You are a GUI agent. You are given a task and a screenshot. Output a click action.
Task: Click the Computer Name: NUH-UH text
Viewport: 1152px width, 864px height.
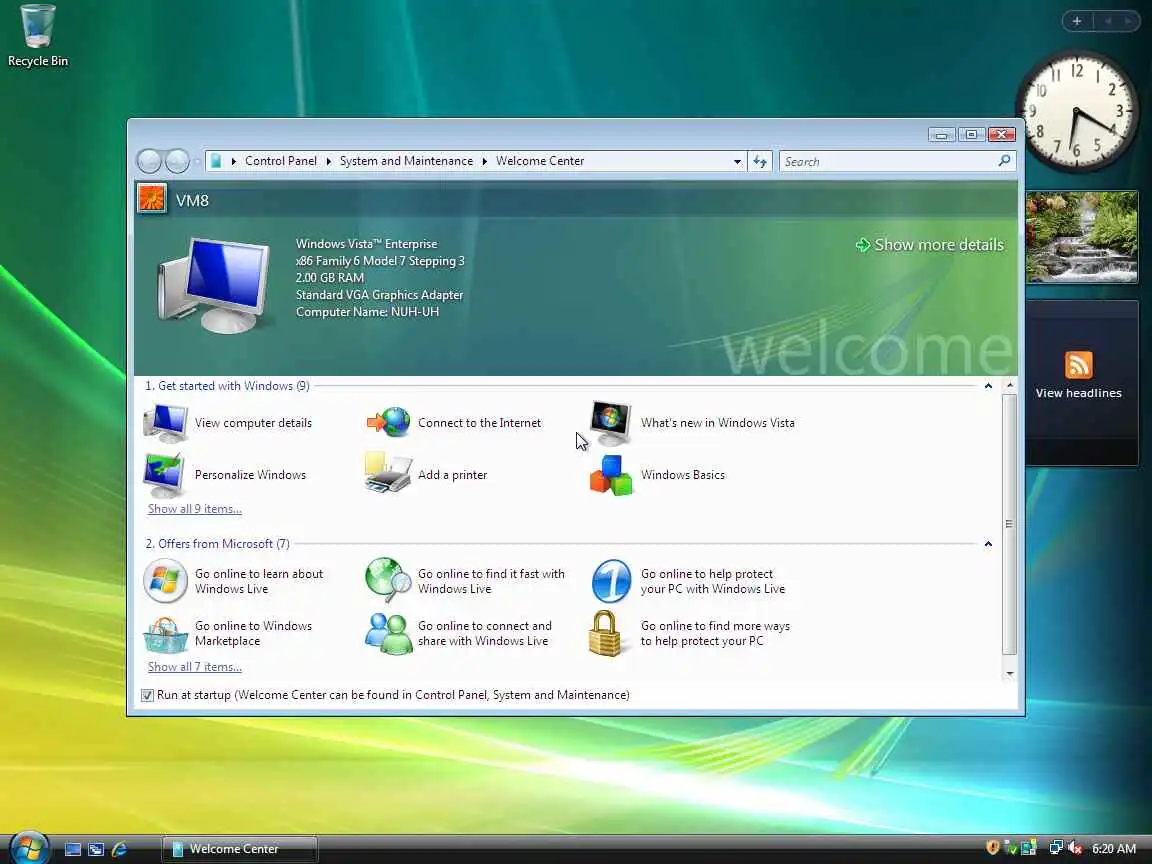pyautogui.click(x=367, y=312)
